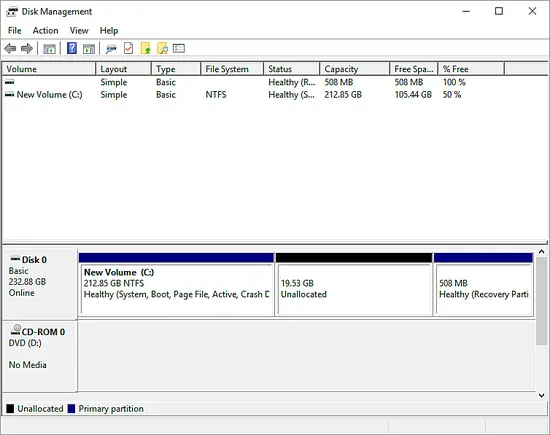The image size is (550, 435).
Task: Click the yellow folder up-arrow icon
Action: [x=146, y=48]
